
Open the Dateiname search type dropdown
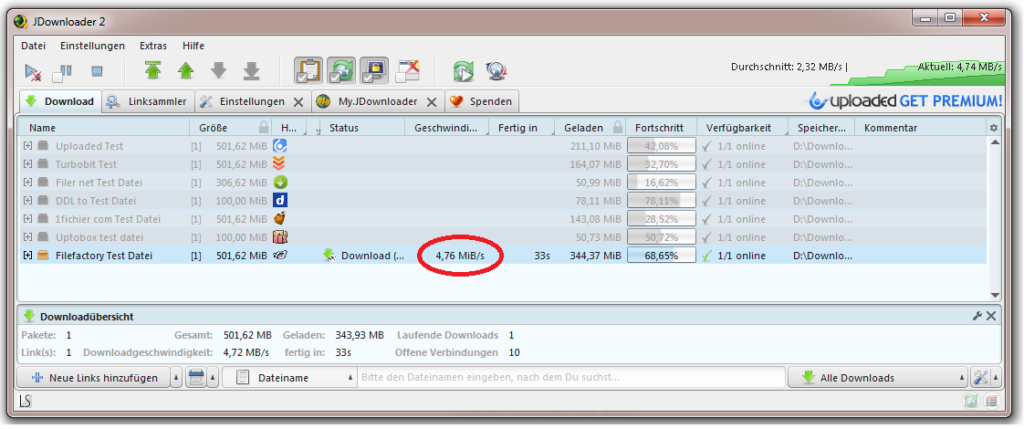[x=291, y=377]
